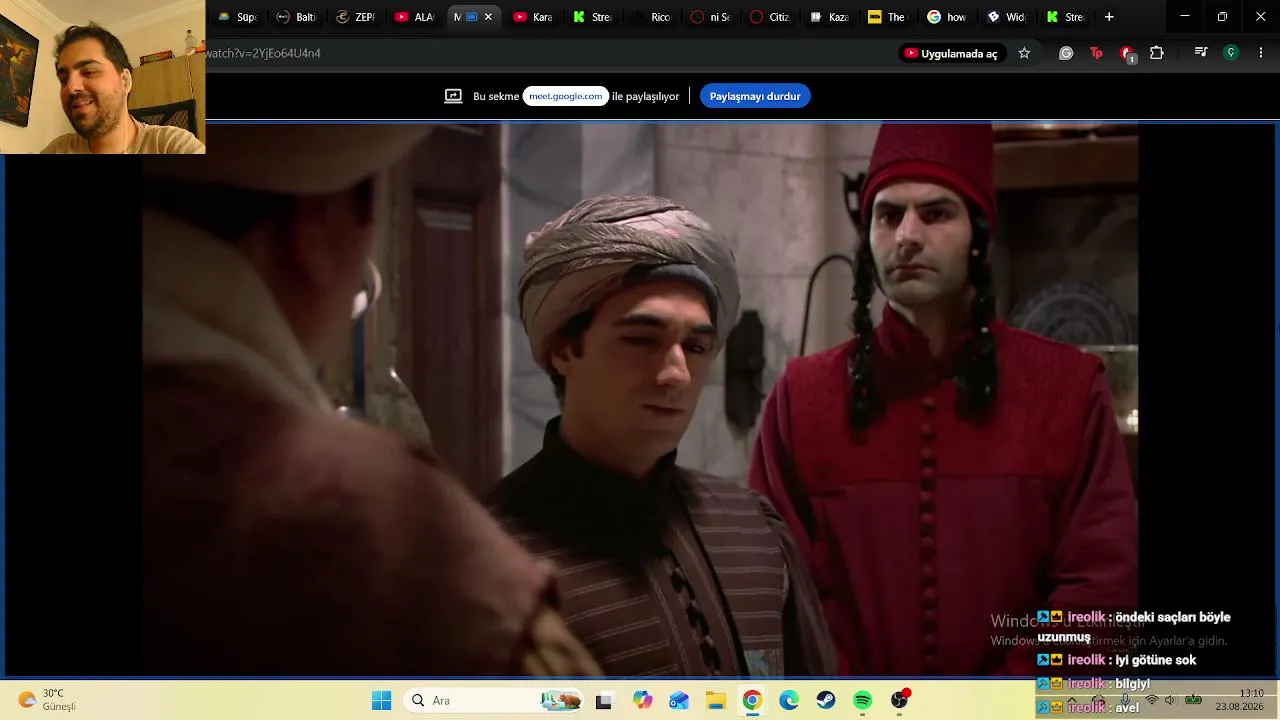Switch to the Balti browser tab
Image resolution: width=1280 pixels, height=720 pixels.
coord(296,17)
